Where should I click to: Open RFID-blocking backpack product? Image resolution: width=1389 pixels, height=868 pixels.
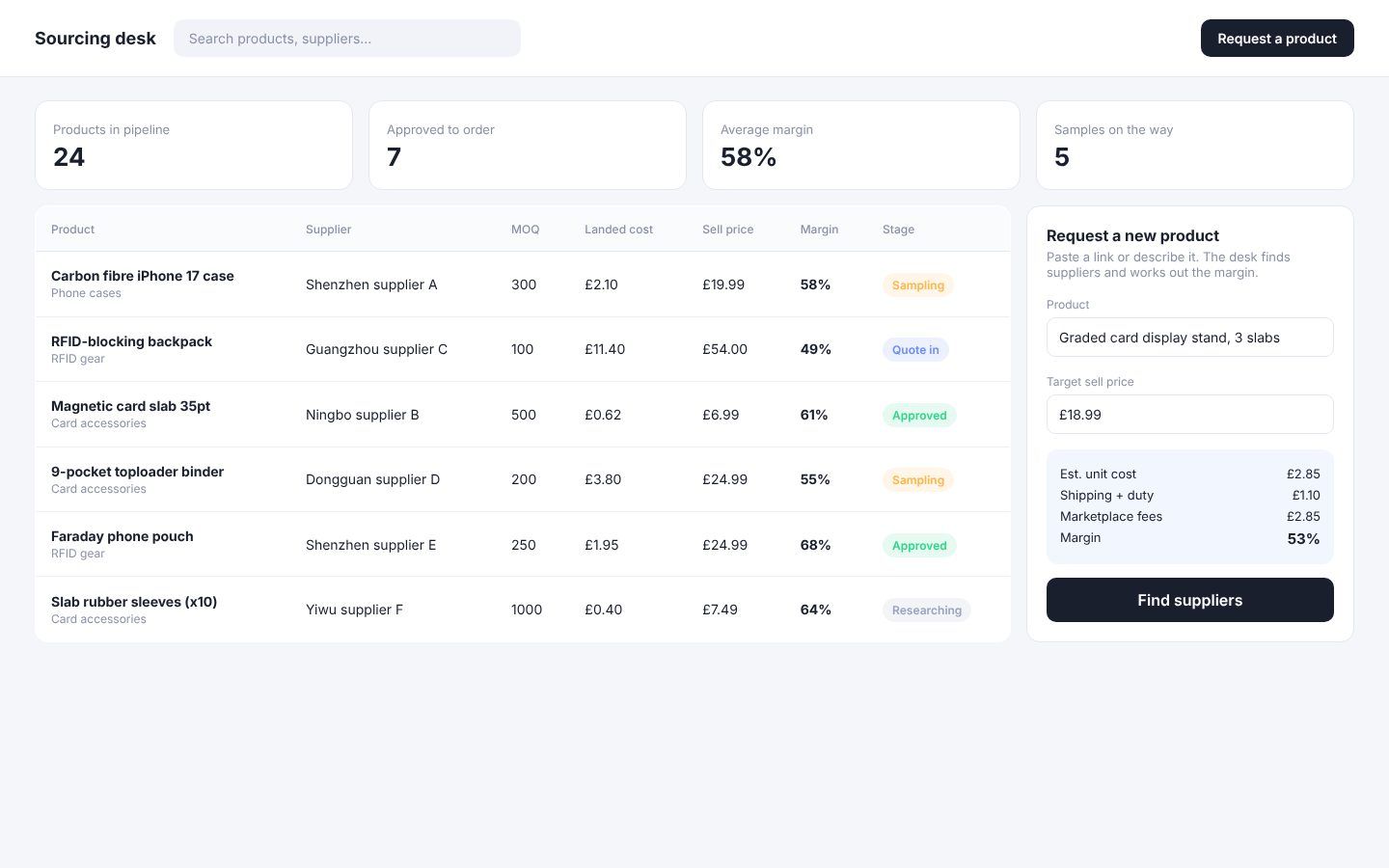click(x=131, y=341)
